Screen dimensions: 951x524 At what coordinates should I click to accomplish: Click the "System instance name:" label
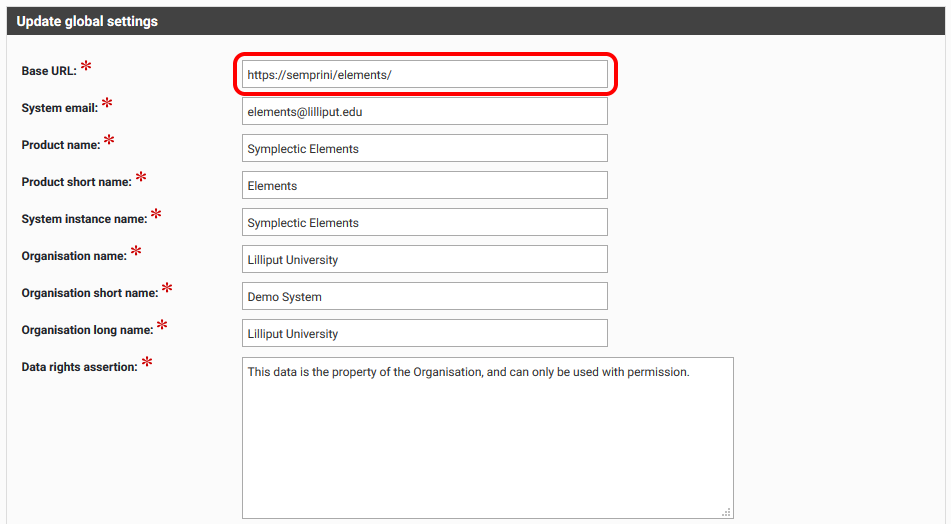click(x=84, y=219)
